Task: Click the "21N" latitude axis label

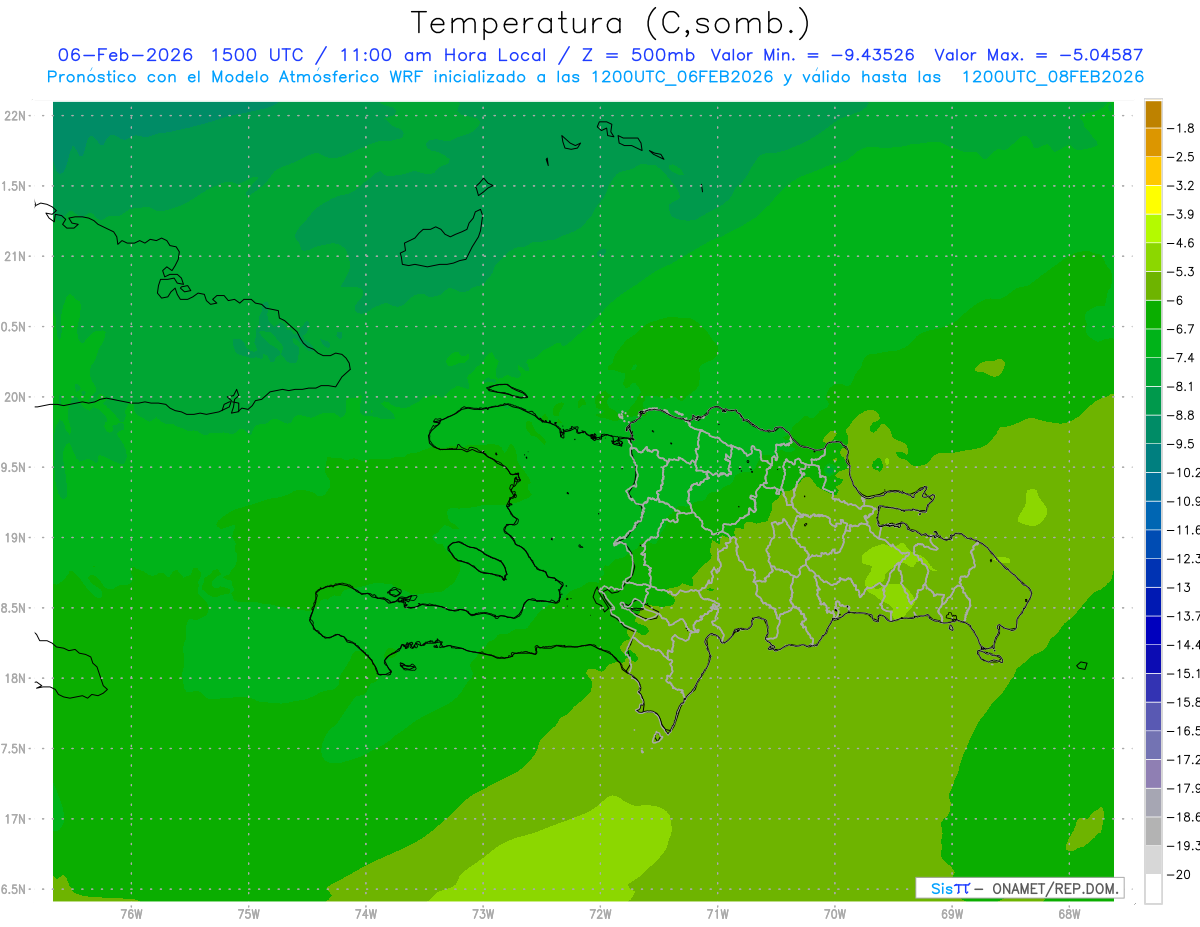Action: [17, 256]
